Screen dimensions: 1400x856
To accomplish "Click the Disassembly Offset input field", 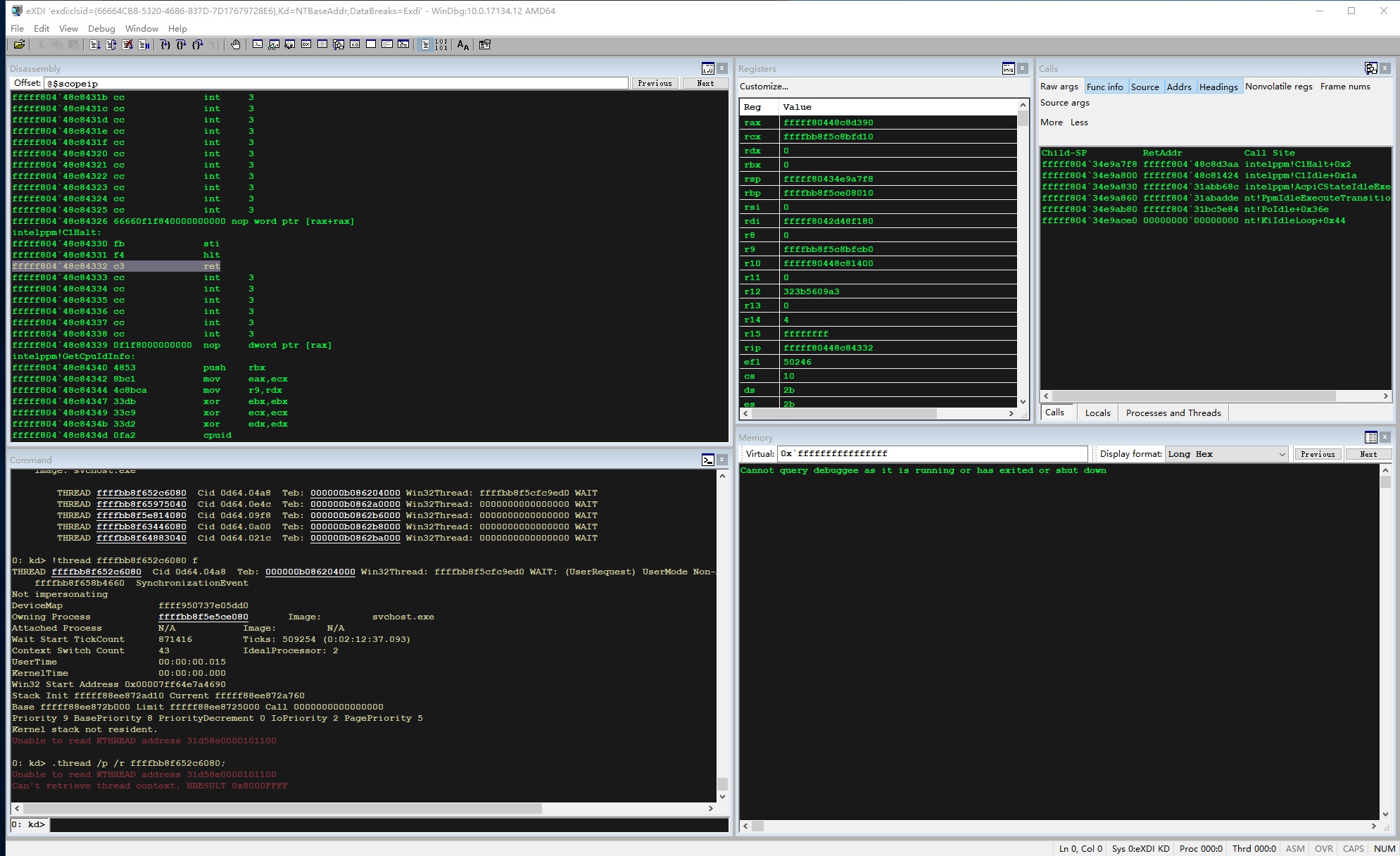I will [x=336, y=83].
